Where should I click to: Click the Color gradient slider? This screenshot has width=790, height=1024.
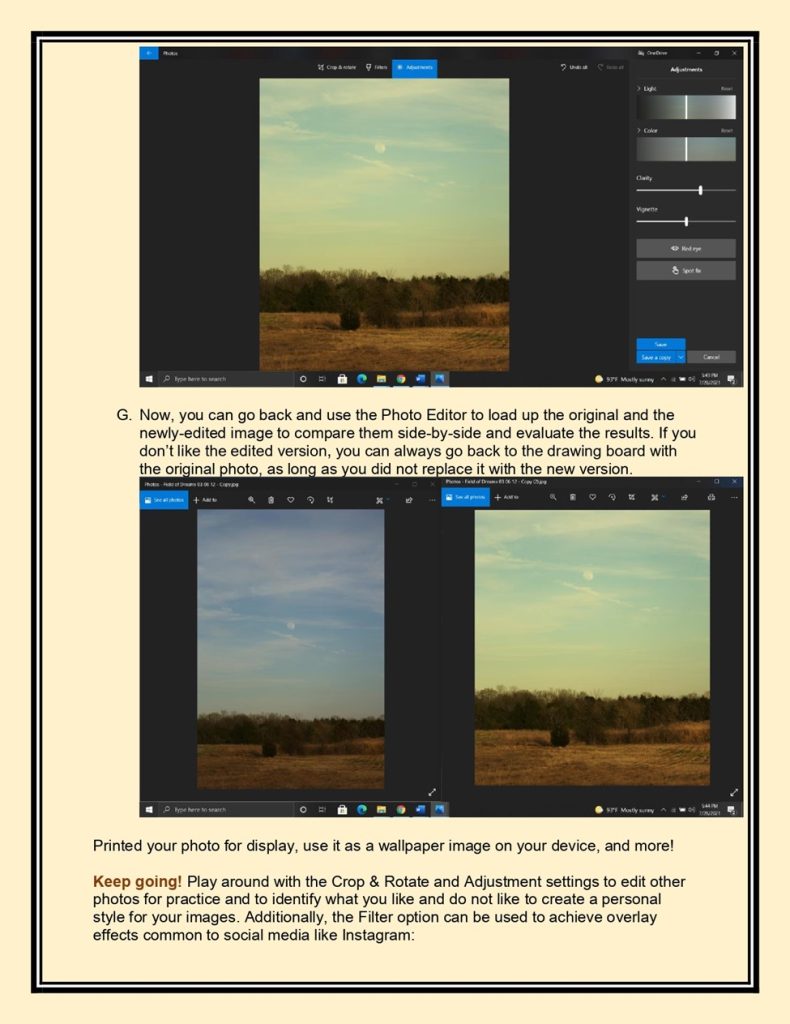686,149
